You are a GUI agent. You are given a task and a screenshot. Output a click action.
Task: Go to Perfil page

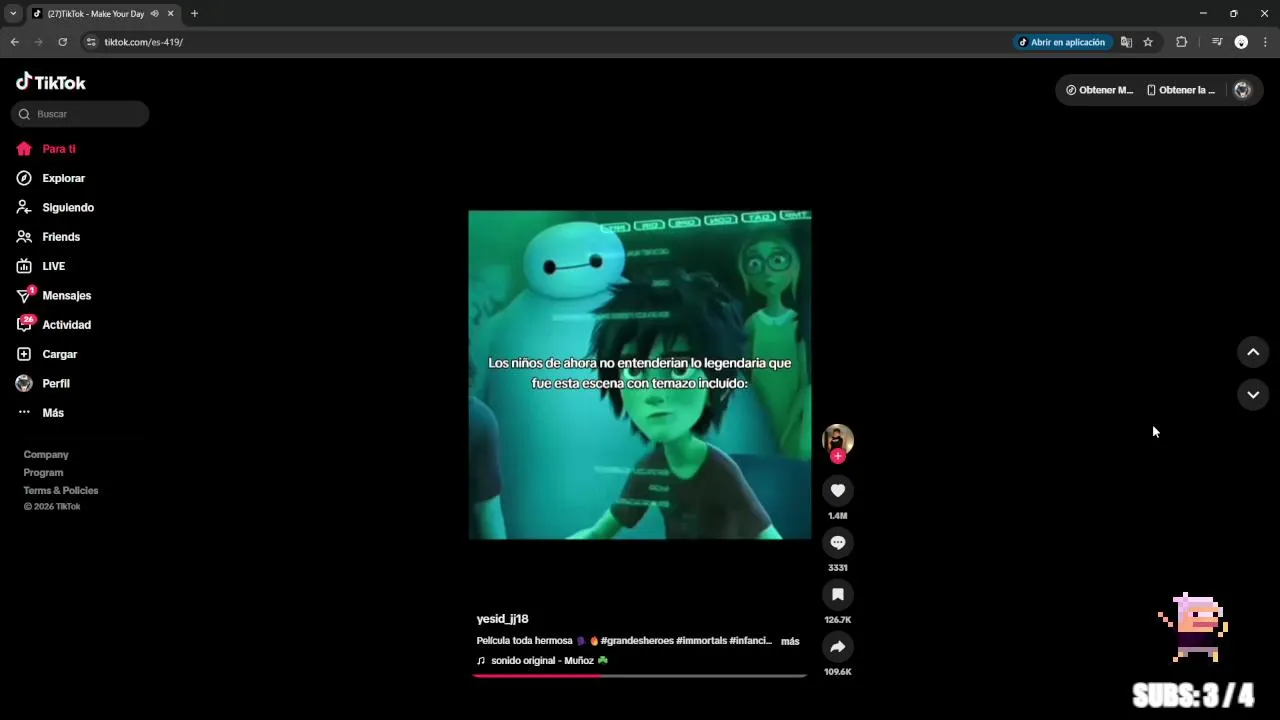click(x=56, y=384)
